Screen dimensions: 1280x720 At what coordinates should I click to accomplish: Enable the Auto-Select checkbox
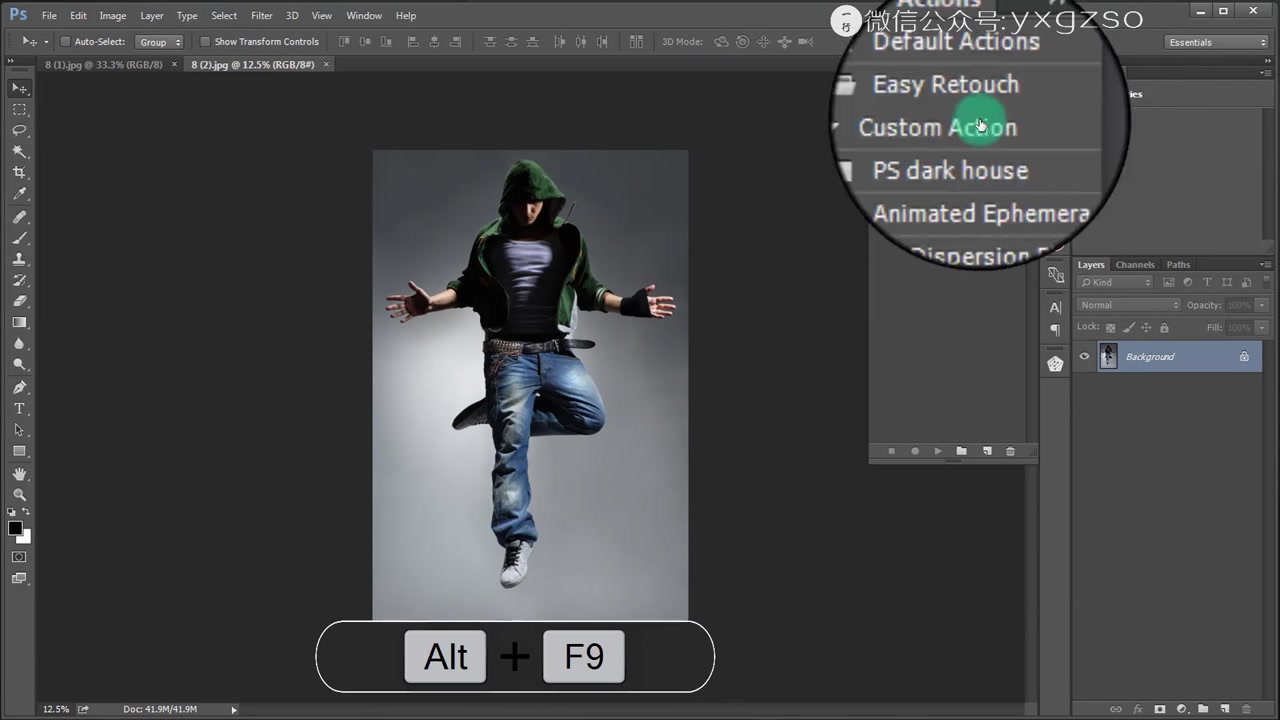(x=66, y=42)
